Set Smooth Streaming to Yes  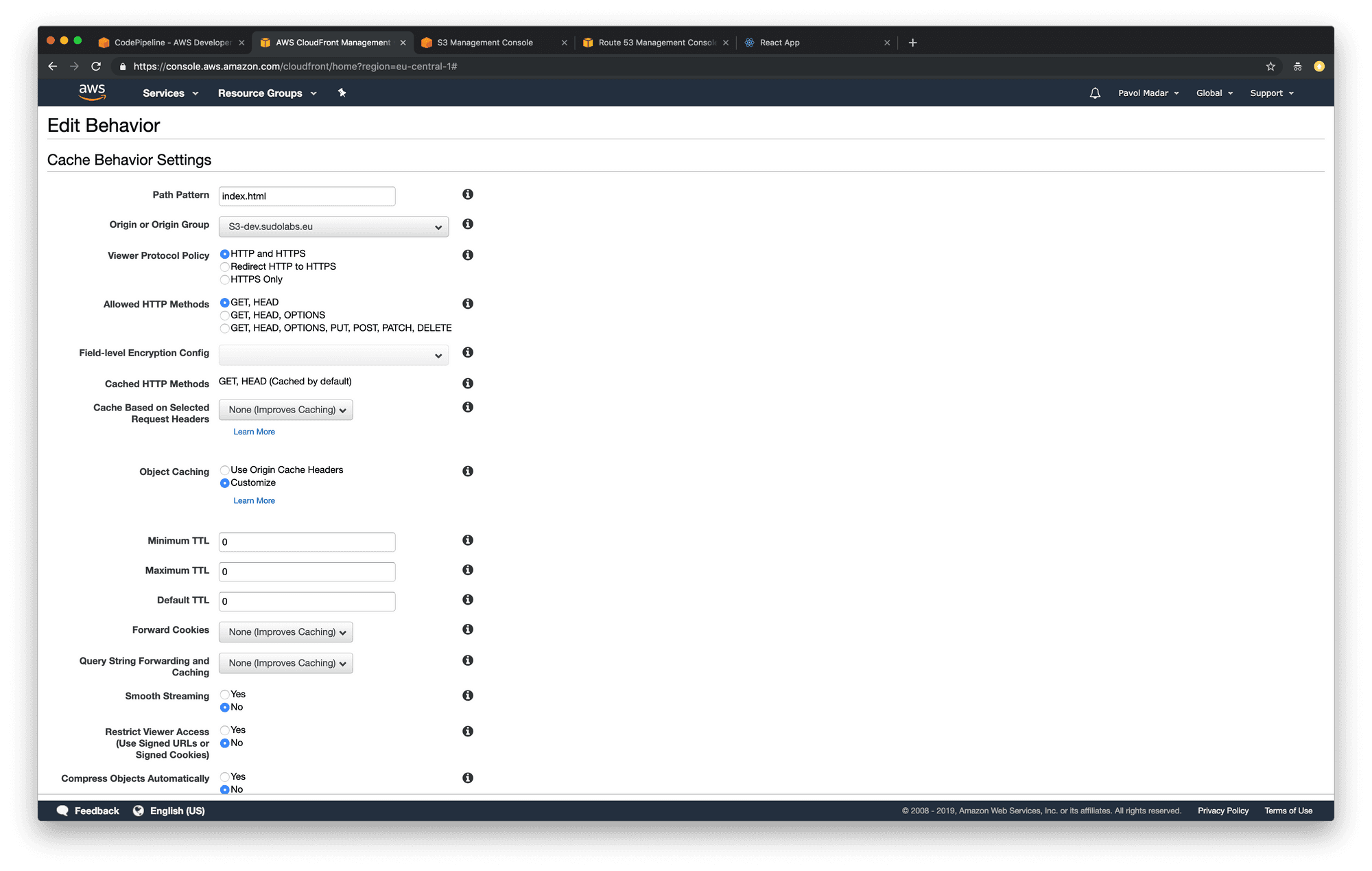224,695
